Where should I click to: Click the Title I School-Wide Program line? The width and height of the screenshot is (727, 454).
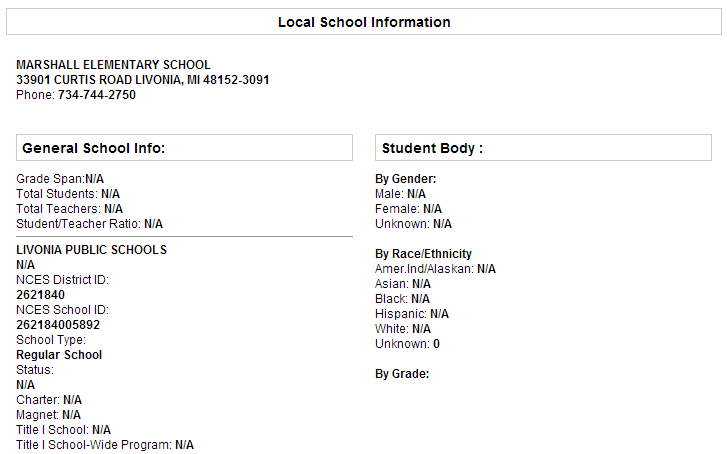[x=105, y=445]
